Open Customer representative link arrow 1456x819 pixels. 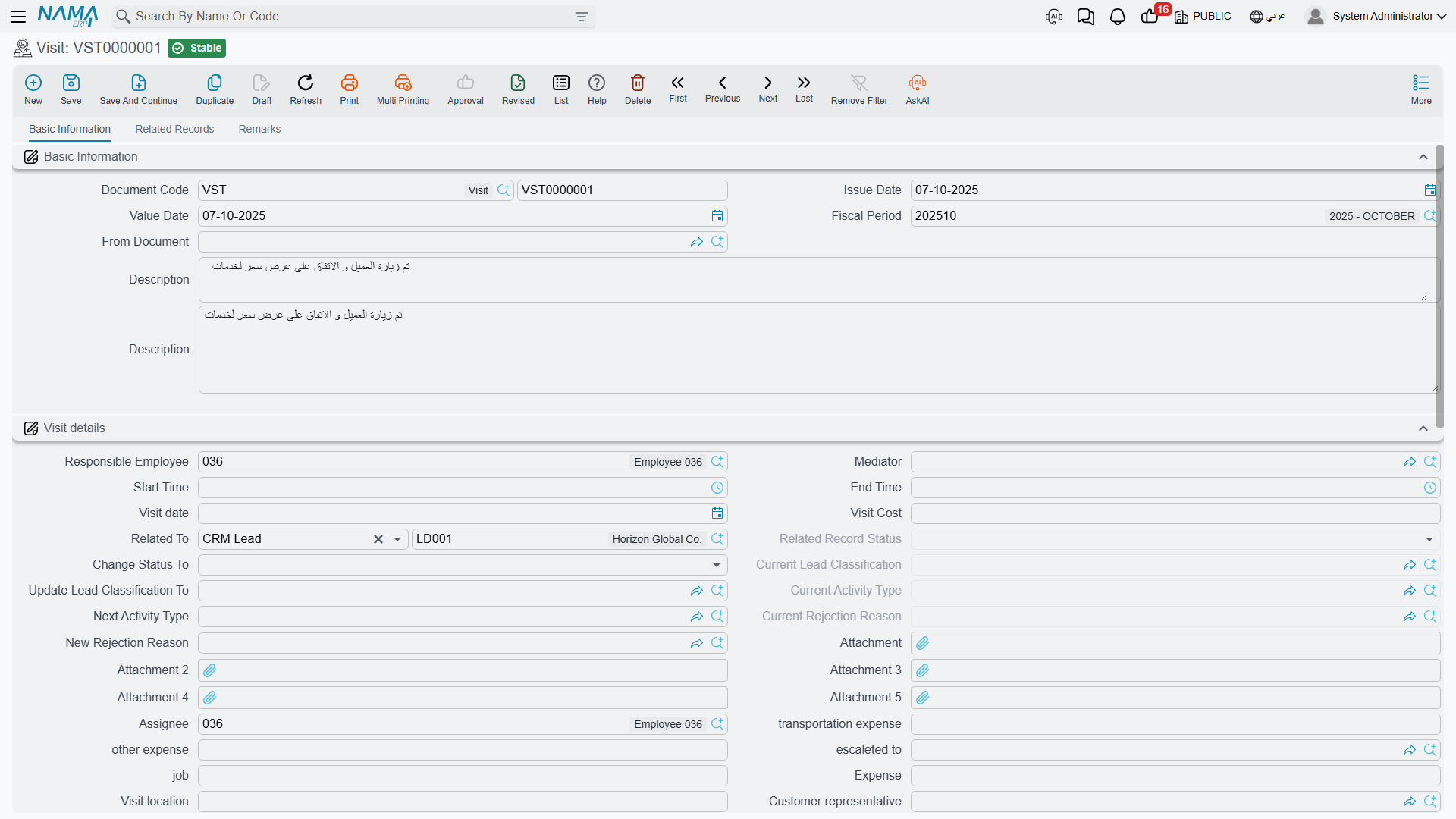coord(1410,802)
